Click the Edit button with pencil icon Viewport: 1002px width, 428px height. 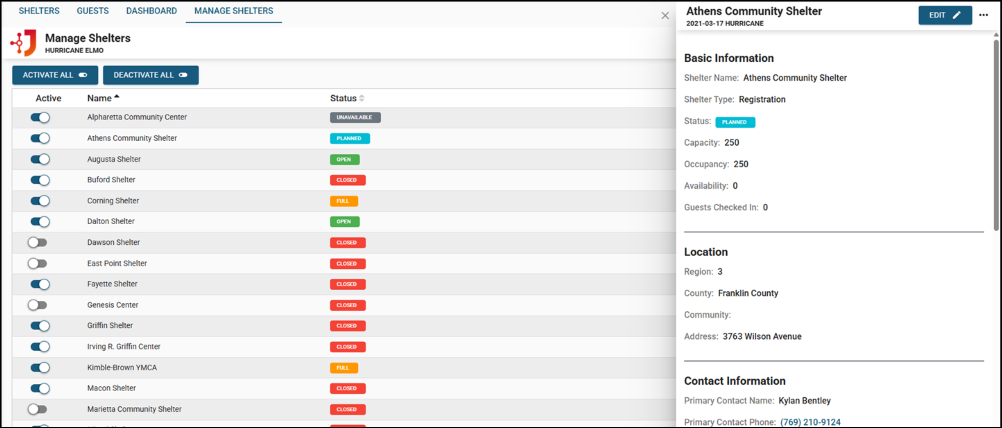(944, 15)
